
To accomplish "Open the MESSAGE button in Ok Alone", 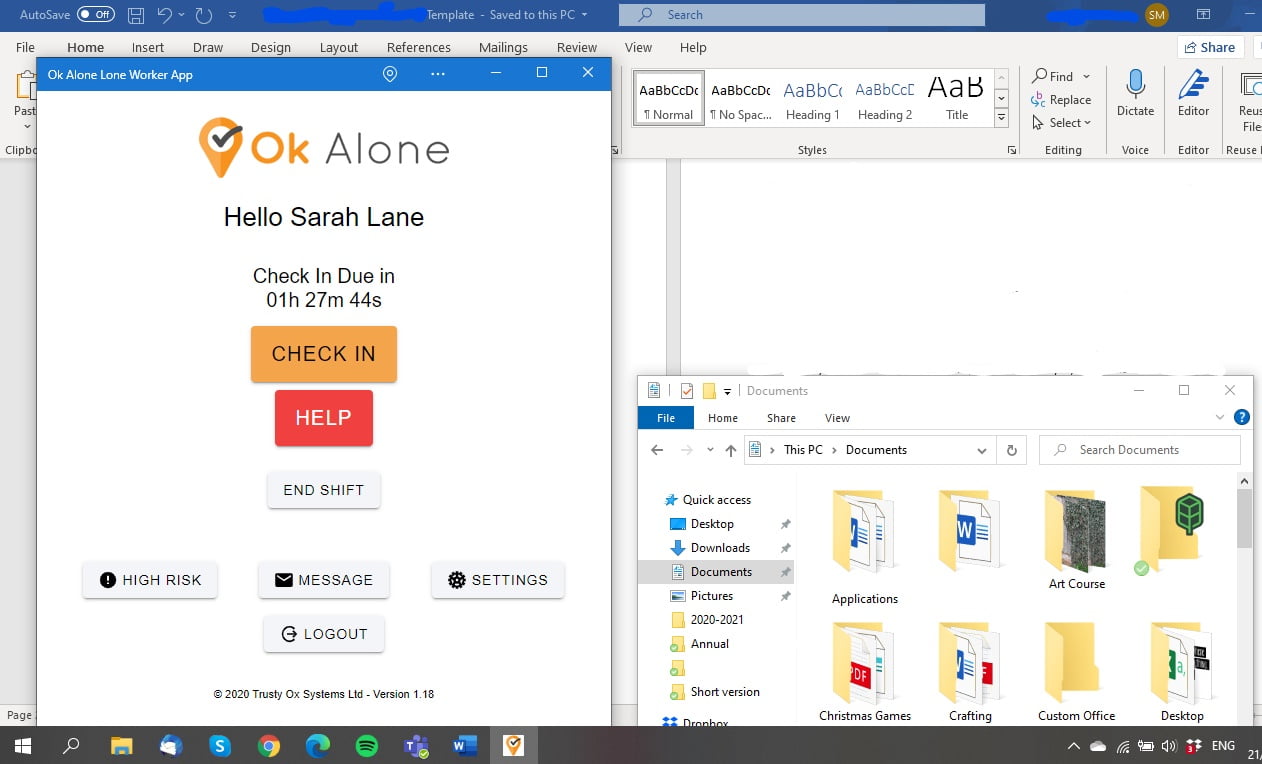I will (x=324, y=580).
